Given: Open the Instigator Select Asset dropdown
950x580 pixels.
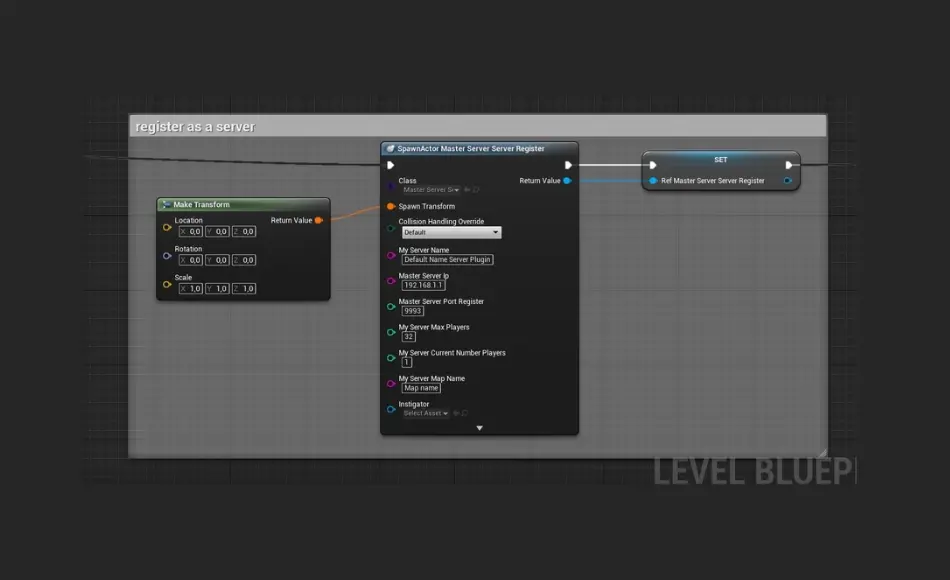Looking at the screenshot, I should tap(427, 413).
